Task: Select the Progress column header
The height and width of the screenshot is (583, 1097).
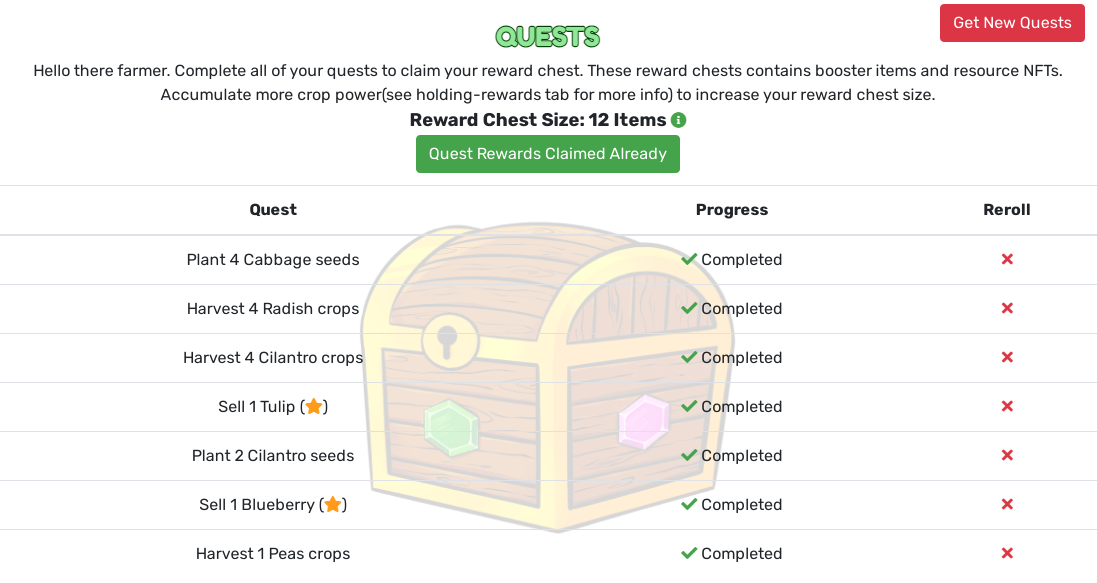Action: click(x=732, y=210)
